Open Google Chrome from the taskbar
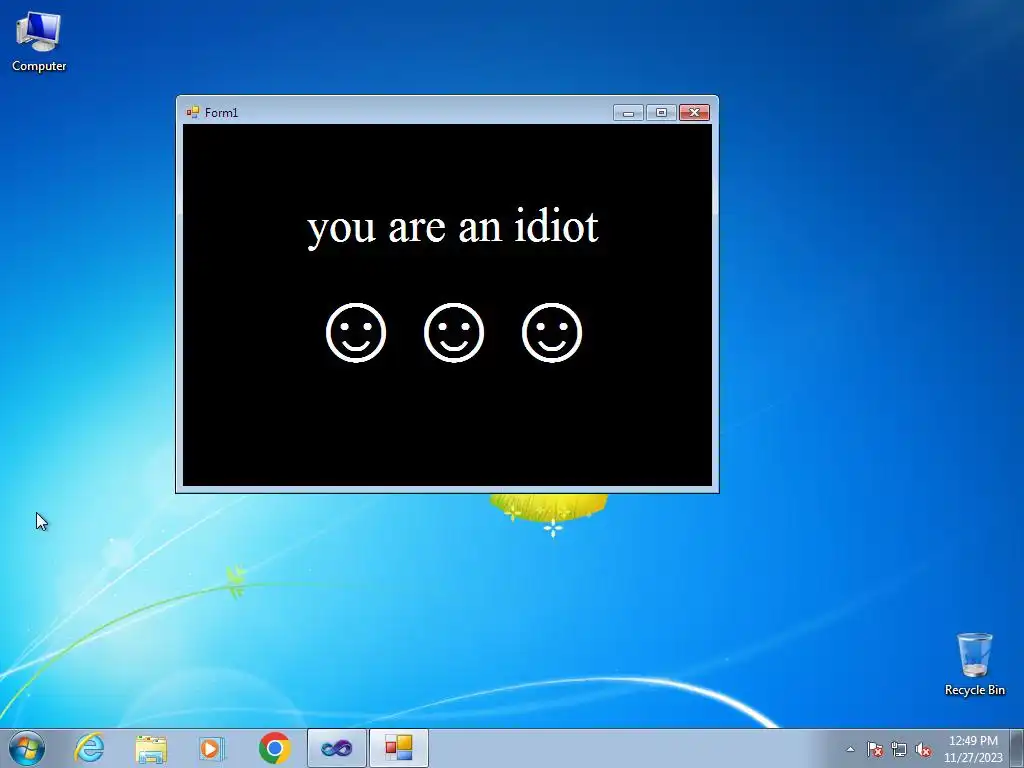This screenshot has width=1024, height=768. (274, 748)
